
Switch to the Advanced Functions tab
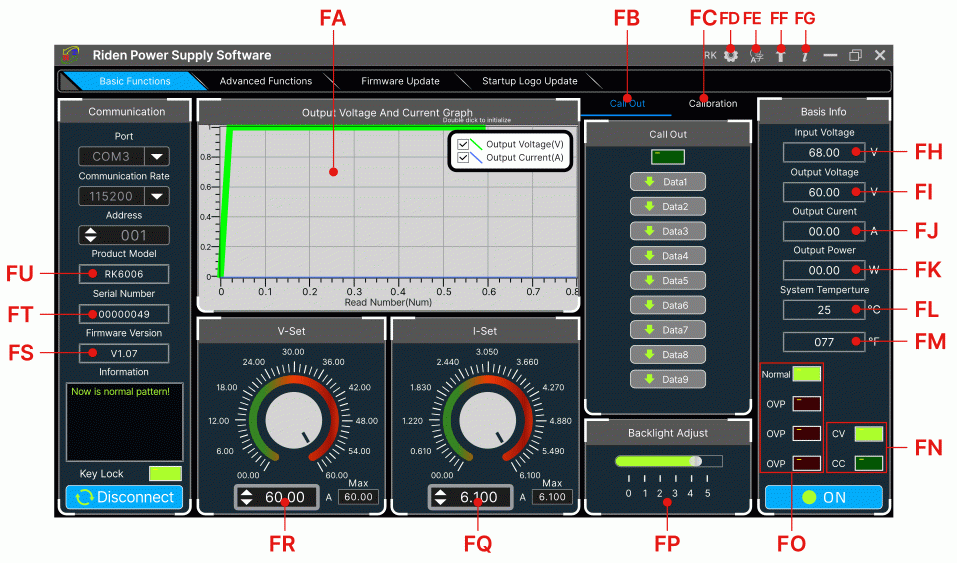(x=265, y=81)
